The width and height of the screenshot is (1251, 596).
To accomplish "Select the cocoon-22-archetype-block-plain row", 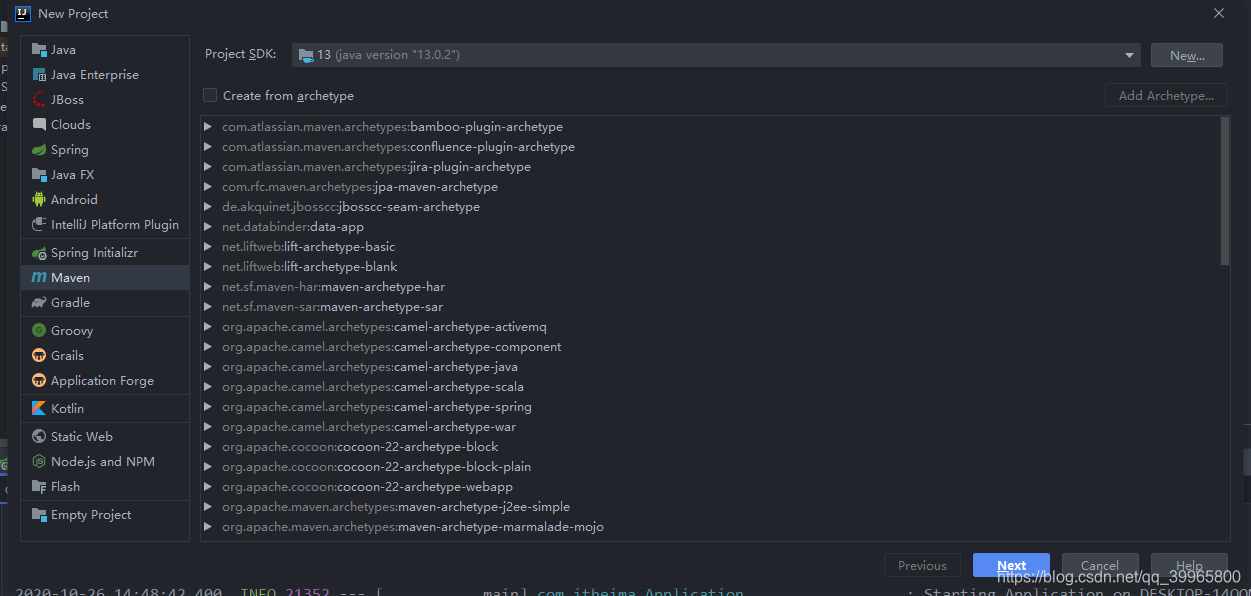I will [710, 467].
